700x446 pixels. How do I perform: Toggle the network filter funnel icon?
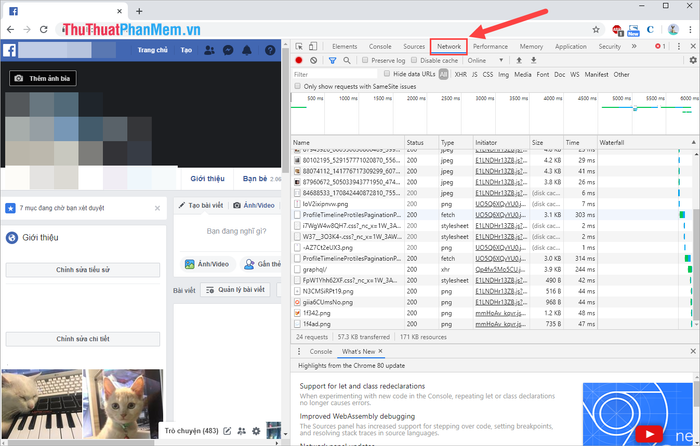pyautogui.click(x=333, y=60)
